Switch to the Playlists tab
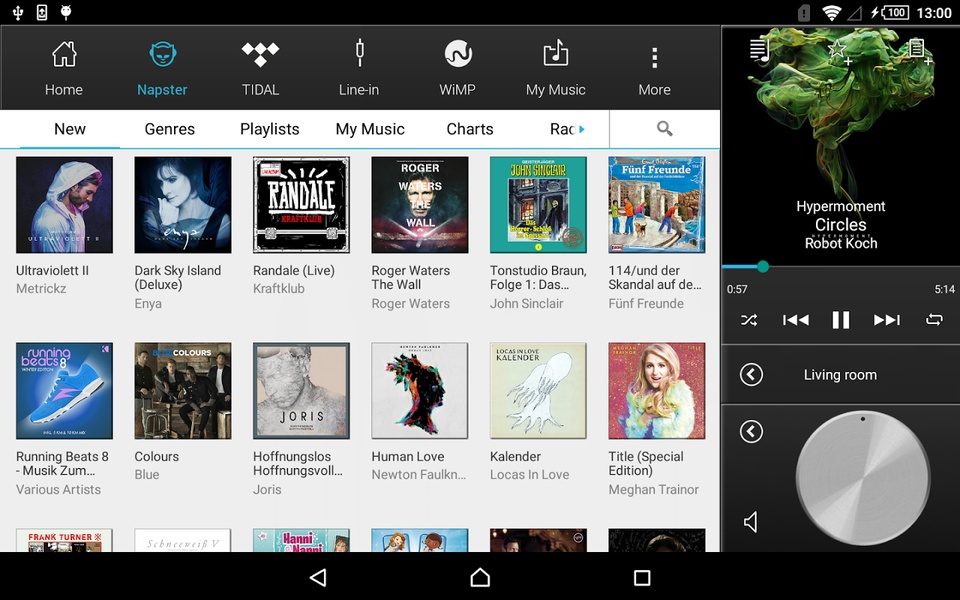Image resolution: width=960 pixels, height=600 pixels. [x=269, y=129]
